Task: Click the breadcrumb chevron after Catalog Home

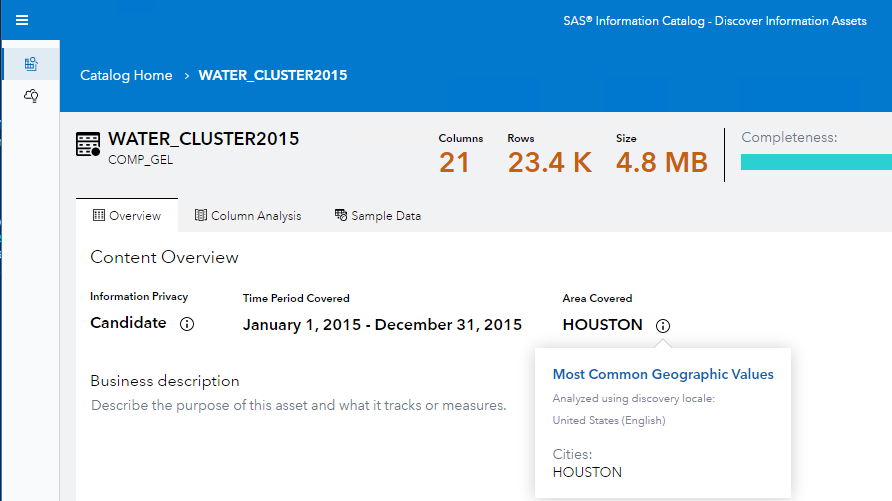Action: (x=186, y=76)
